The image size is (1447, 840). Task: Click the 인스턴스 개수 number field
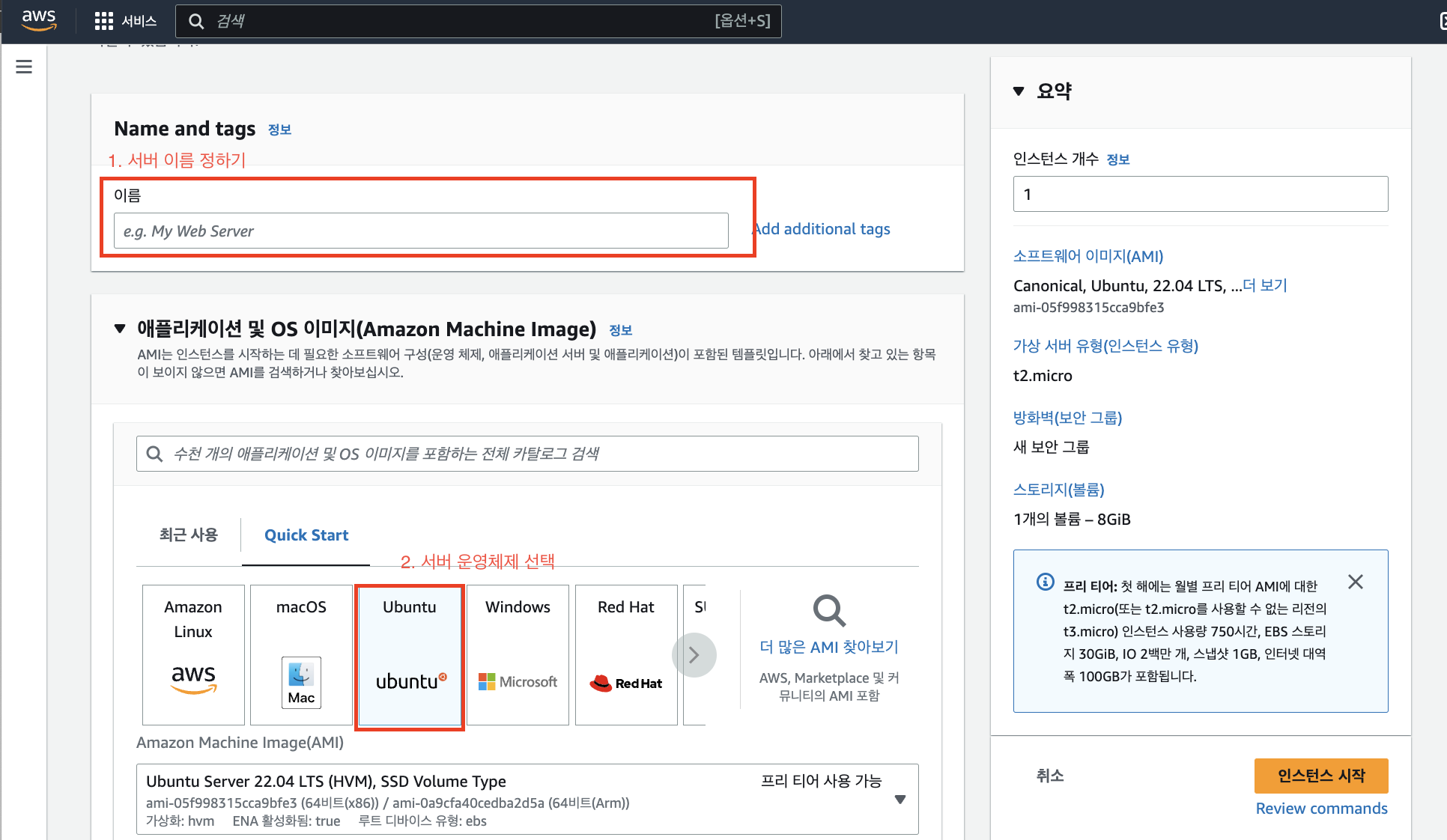[x=1200, y=194]
